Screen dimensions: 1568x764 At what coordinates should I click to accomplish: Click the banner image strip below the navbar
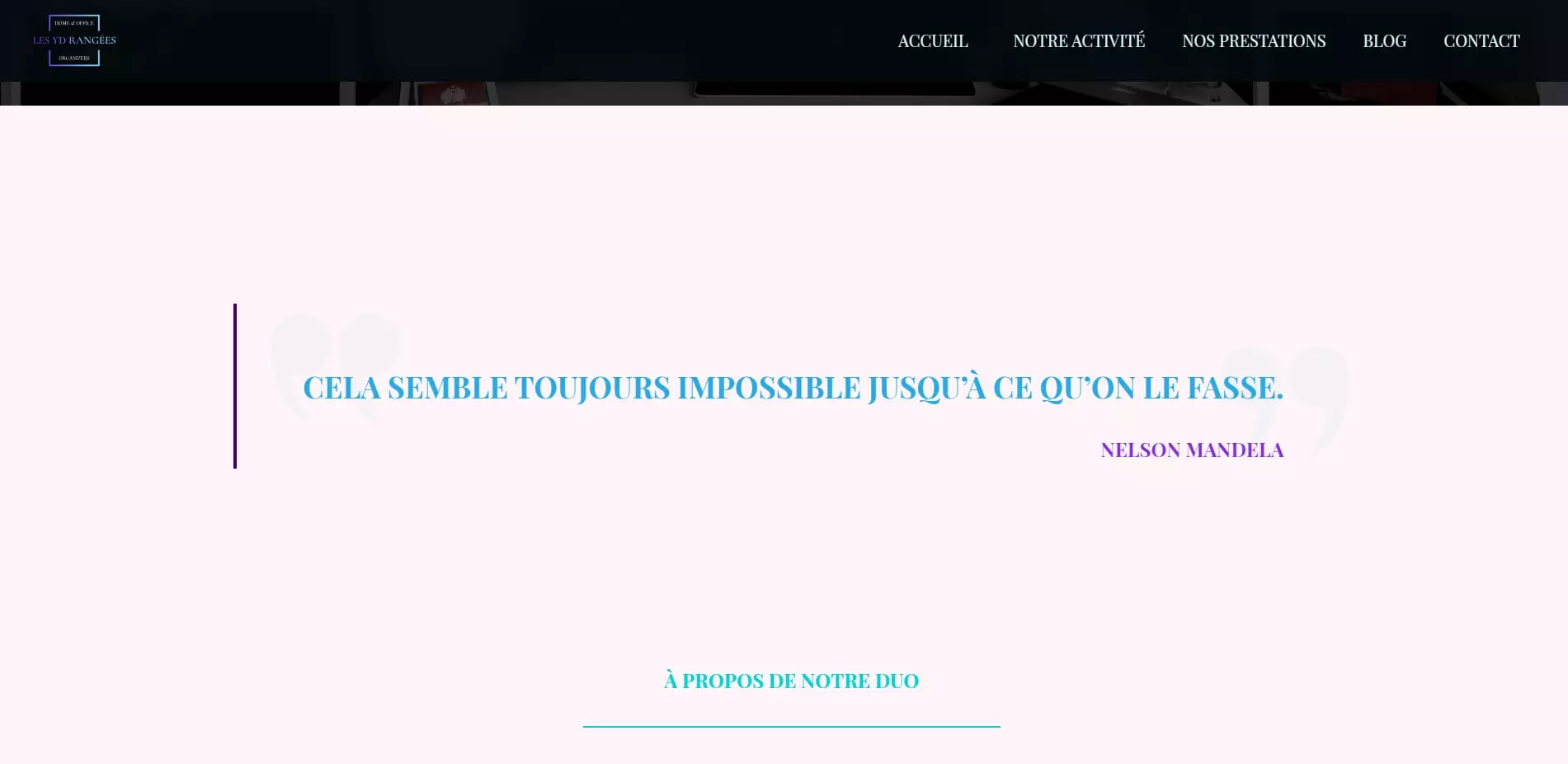coord(784,93)
